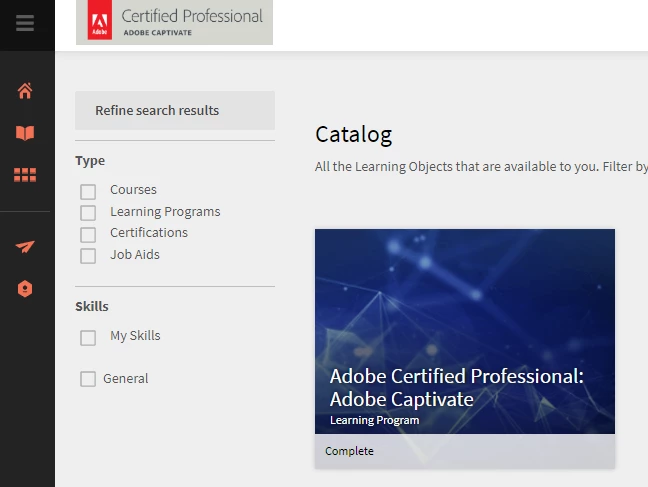The height and width of the screenshot is (487, 648).
Task: Click the Complete status on the card
Action: 349,451
